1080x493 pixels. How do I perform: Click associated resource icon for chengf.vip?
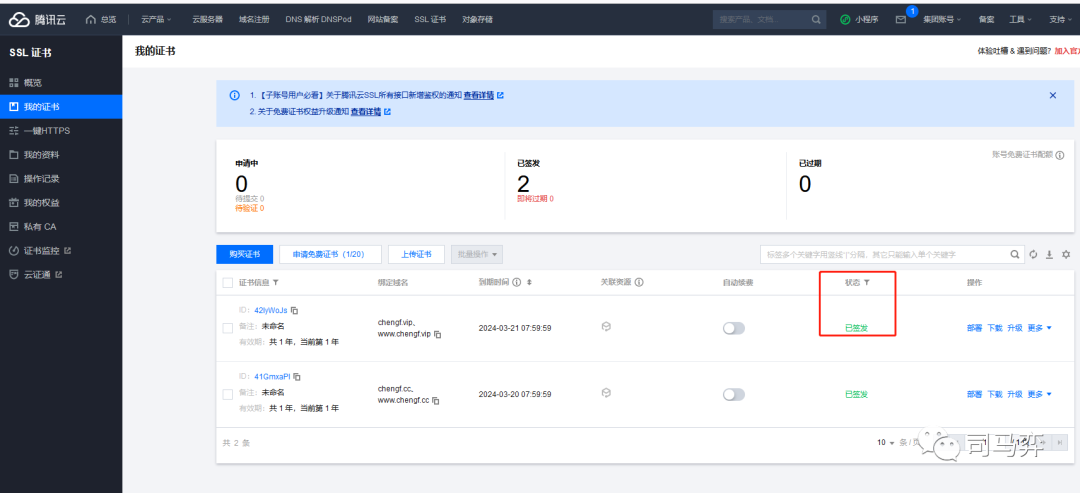(606, 326)
